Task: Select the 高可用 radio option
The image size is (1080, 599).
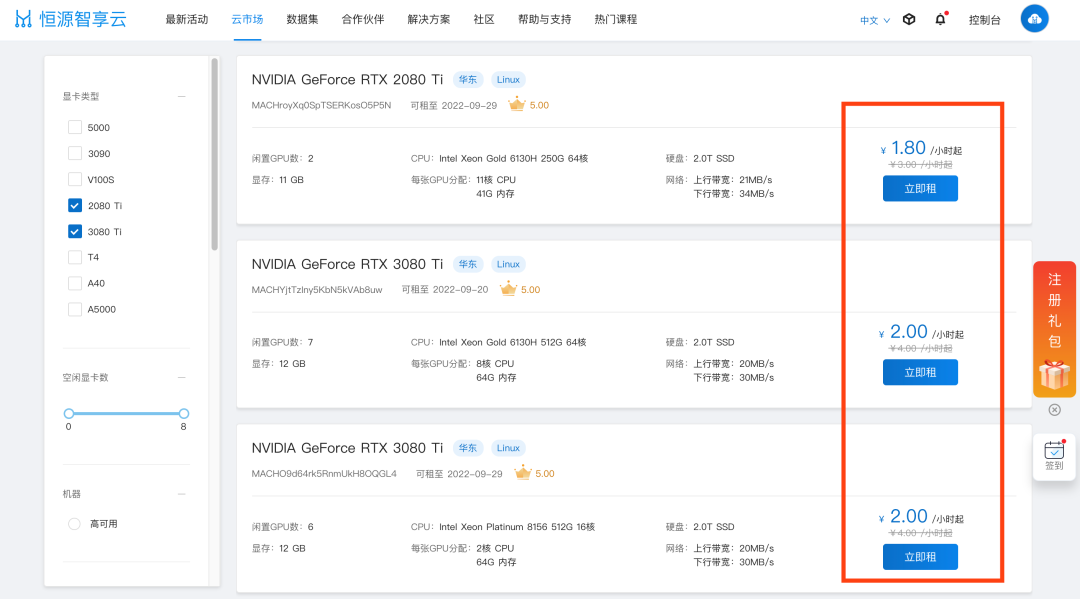Action: click(74, 524)
